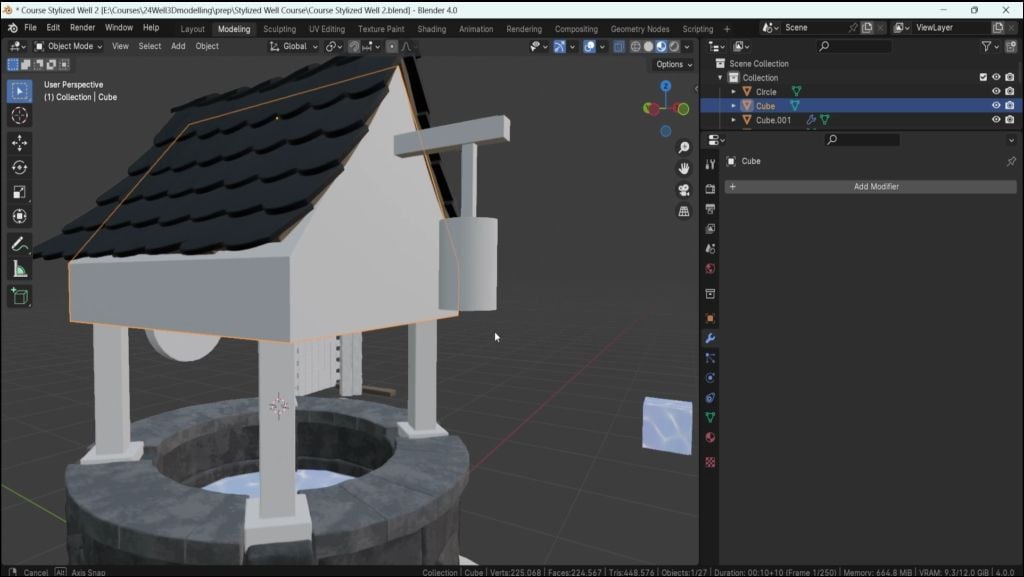Open the Object Constraints properties tab
Screen dimensions: 1024x577
(710, 398)
